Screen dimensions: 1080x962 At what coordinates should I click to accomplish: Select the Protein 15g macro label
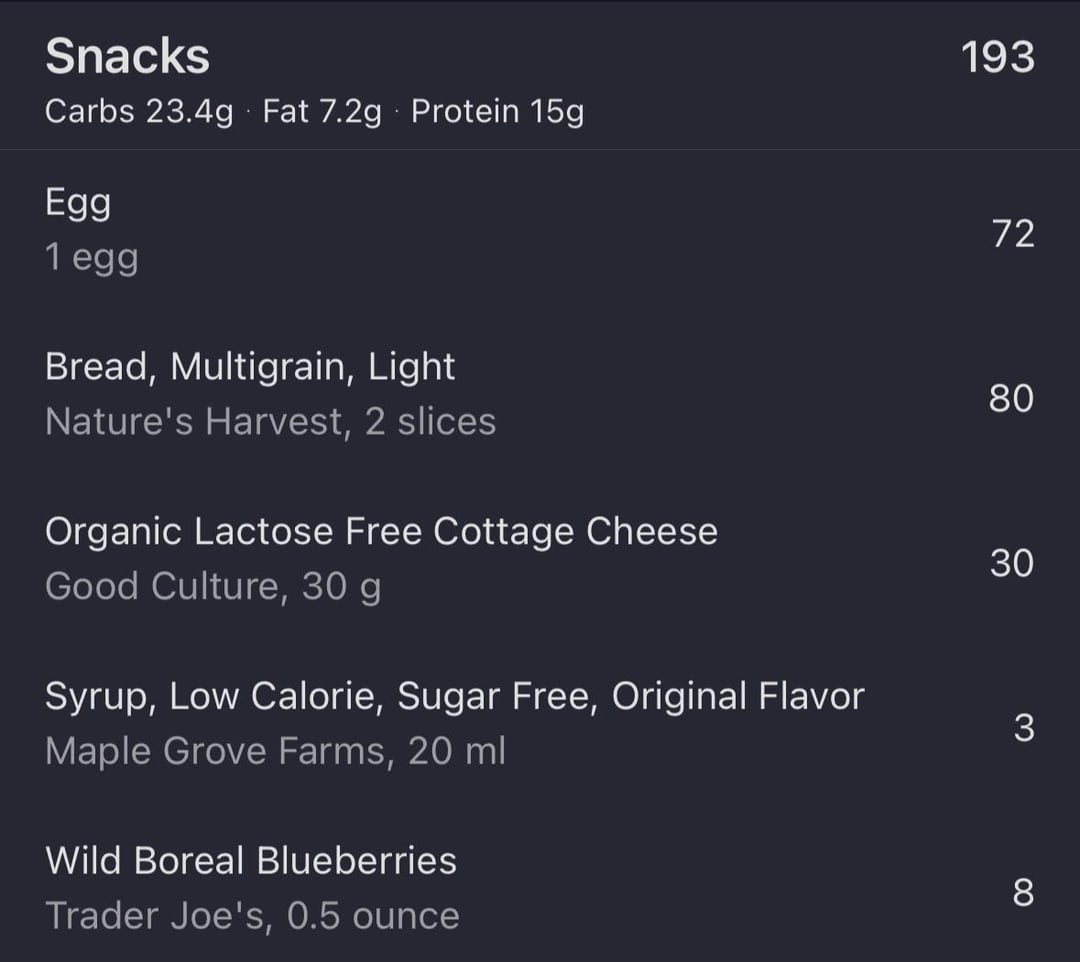pyautogui.click(x=497, y=112)
